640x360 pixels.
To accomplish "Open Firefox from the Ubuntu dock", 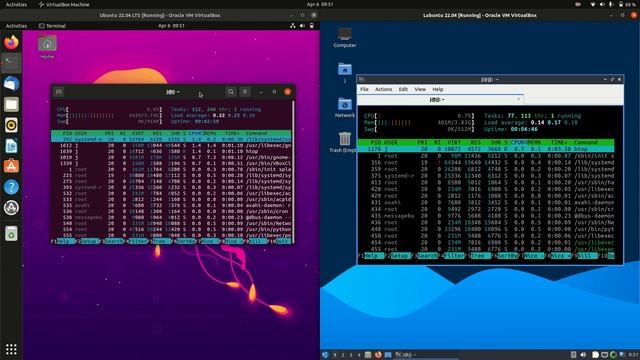I will coord(11,42).
